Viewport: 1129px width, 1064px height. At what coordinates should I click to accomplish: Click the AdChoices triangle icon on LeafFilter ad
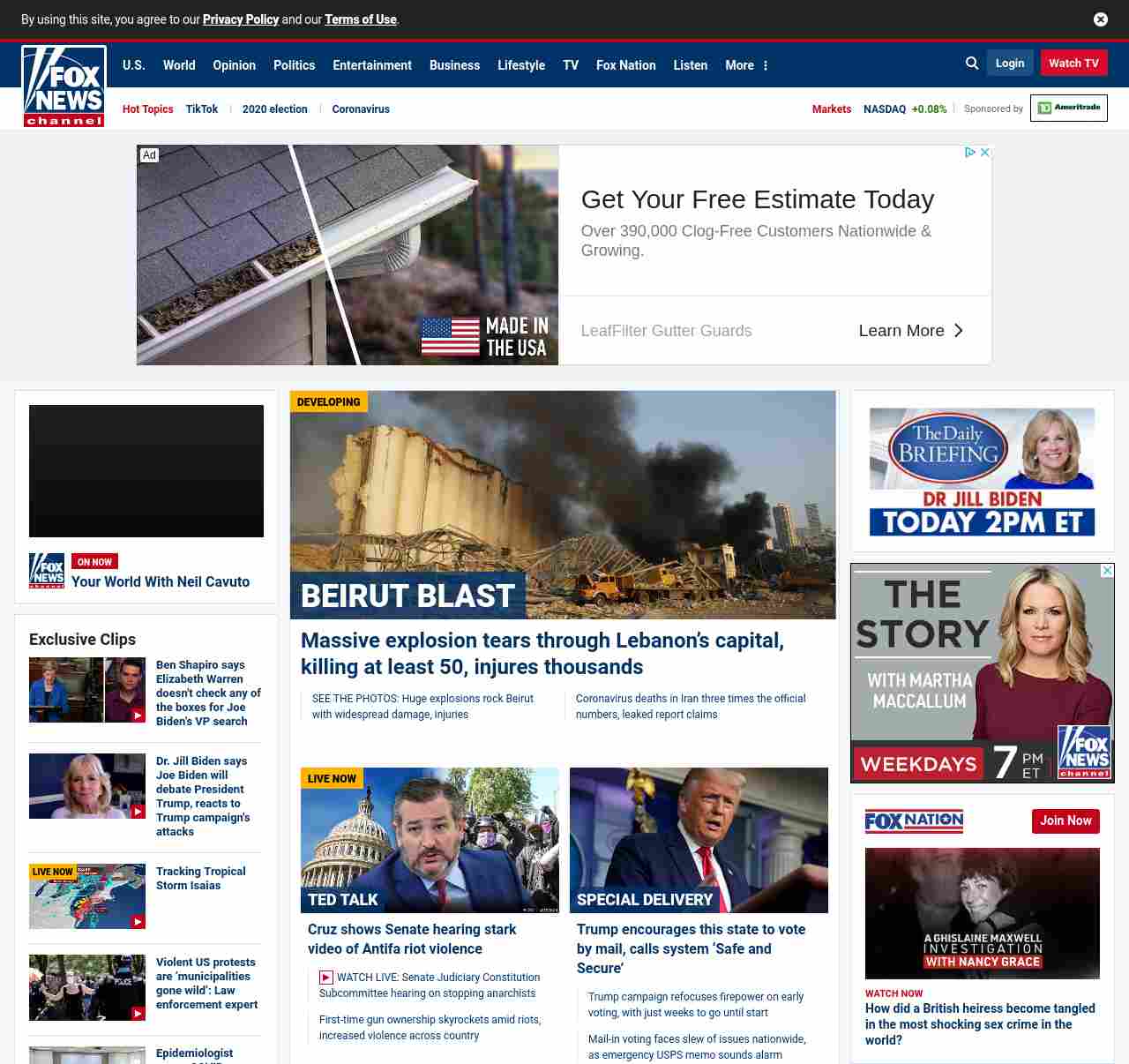[x=970, y=153]
